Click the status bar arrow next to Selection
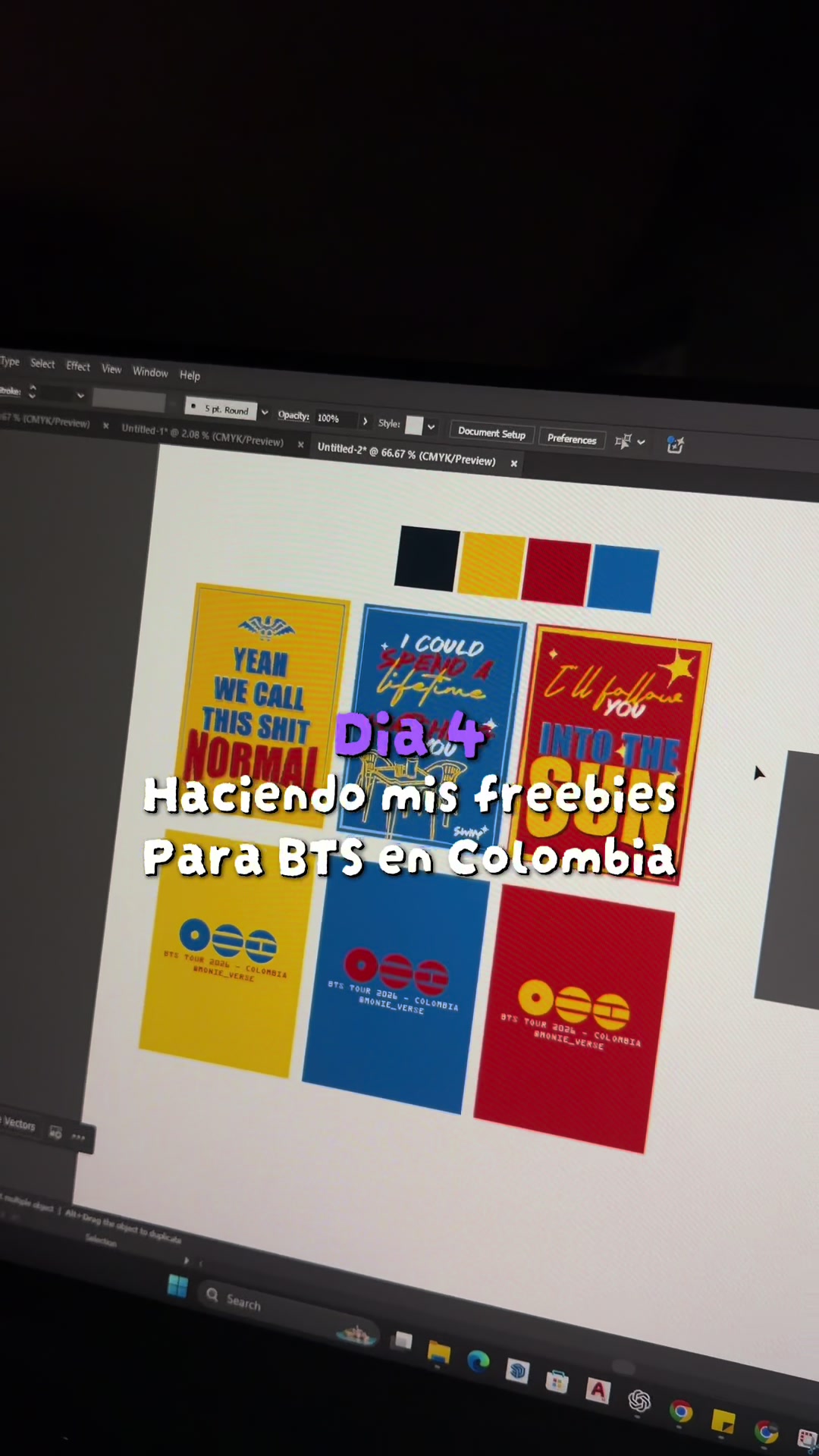 click(187, 1261)
